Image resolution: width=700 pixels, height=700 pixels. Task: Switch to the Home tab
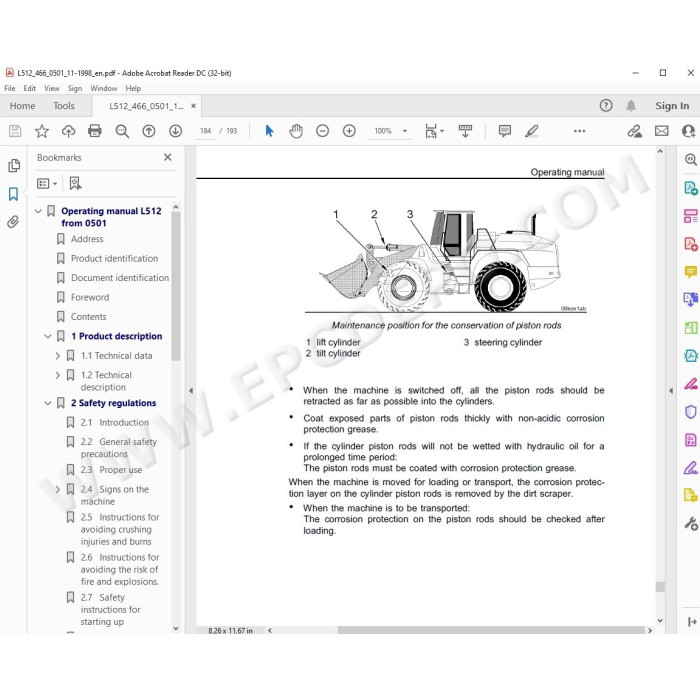click(x=22, y=106)
